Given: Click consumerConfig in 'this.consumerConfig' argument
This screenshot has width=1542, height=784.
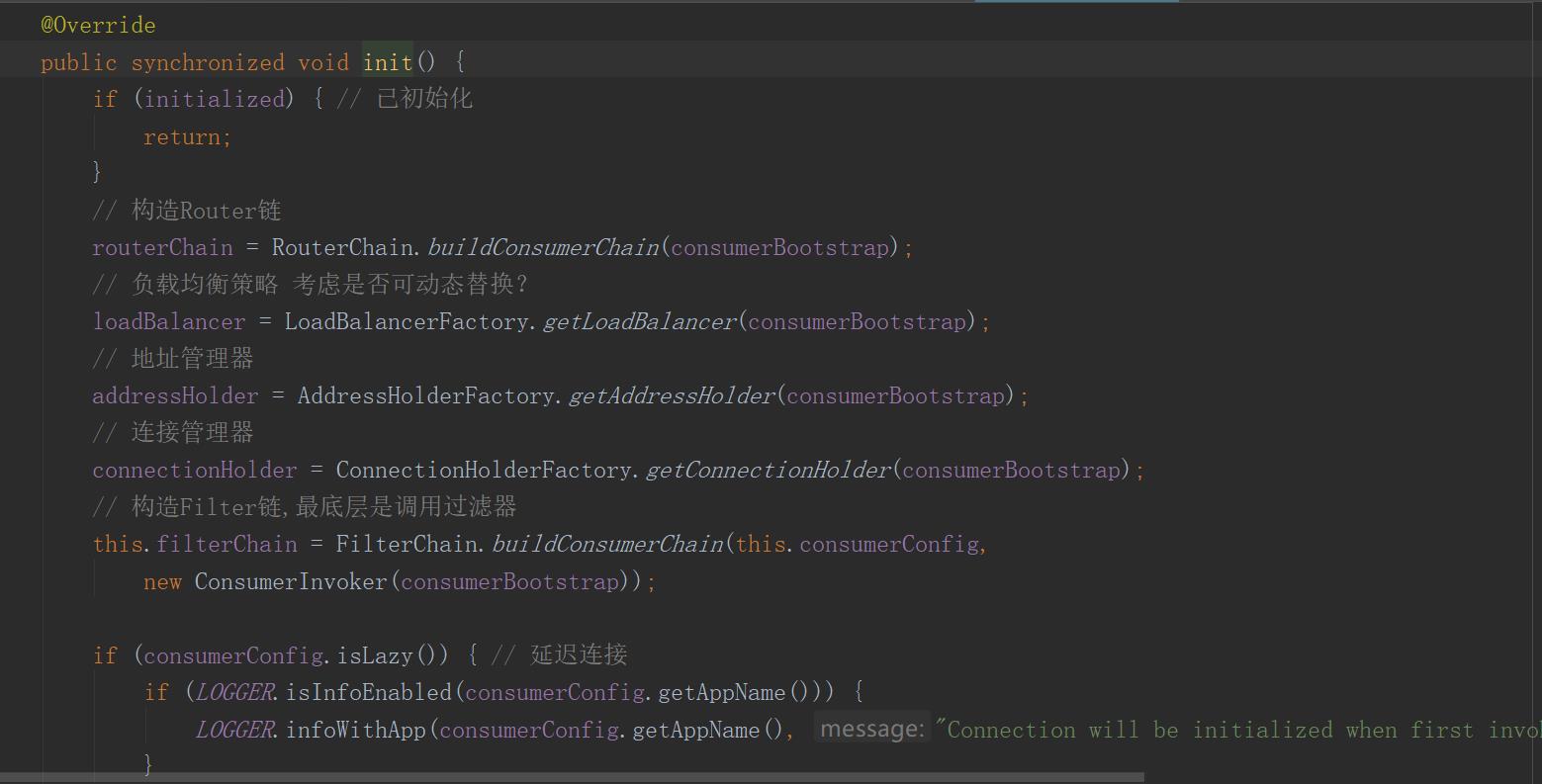Looking at the screenshot, I should (x=889, y=544).
